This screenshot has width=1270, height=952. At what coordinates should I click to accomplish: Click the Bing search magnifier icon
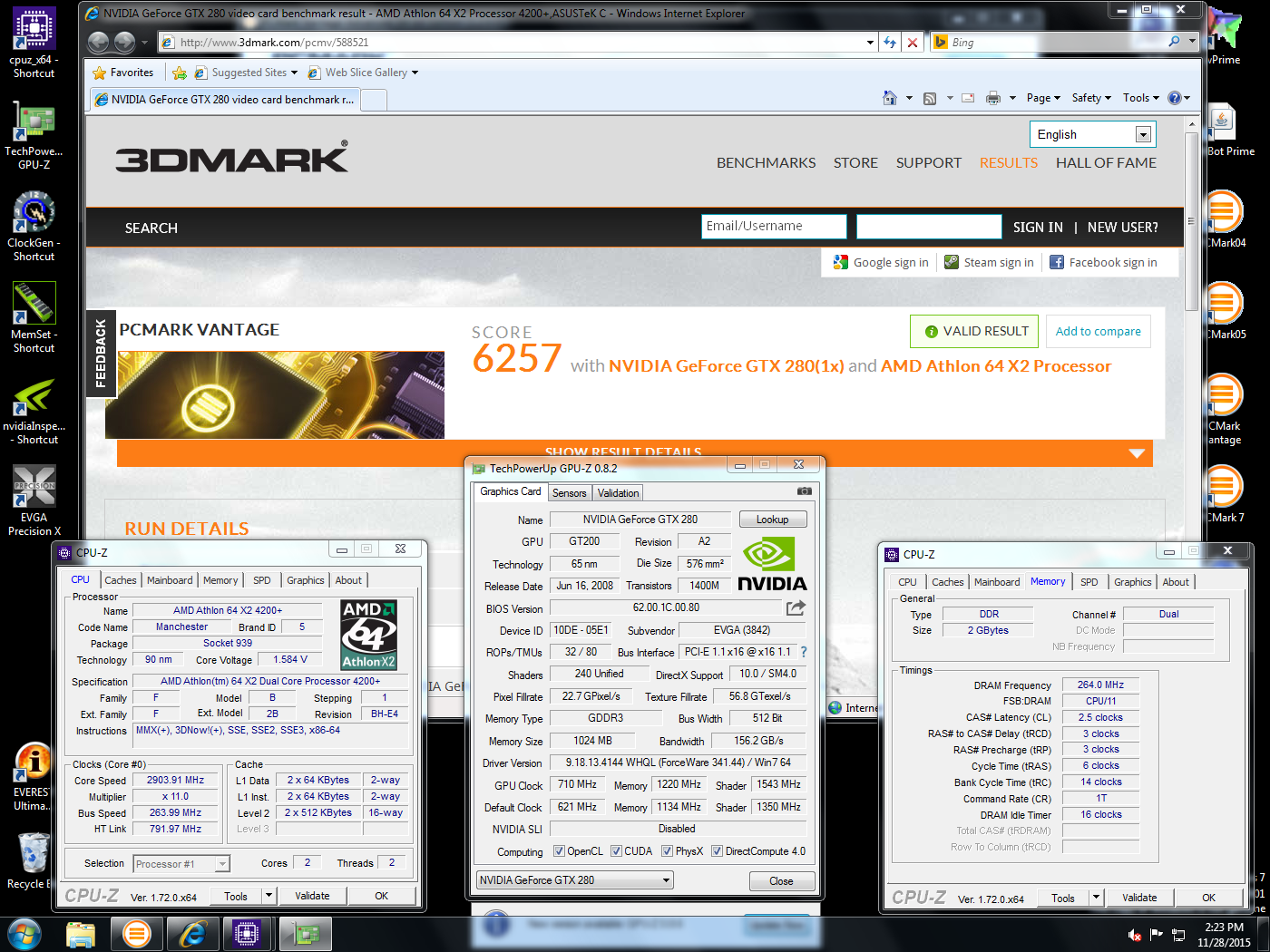(x=1175, y=42)
